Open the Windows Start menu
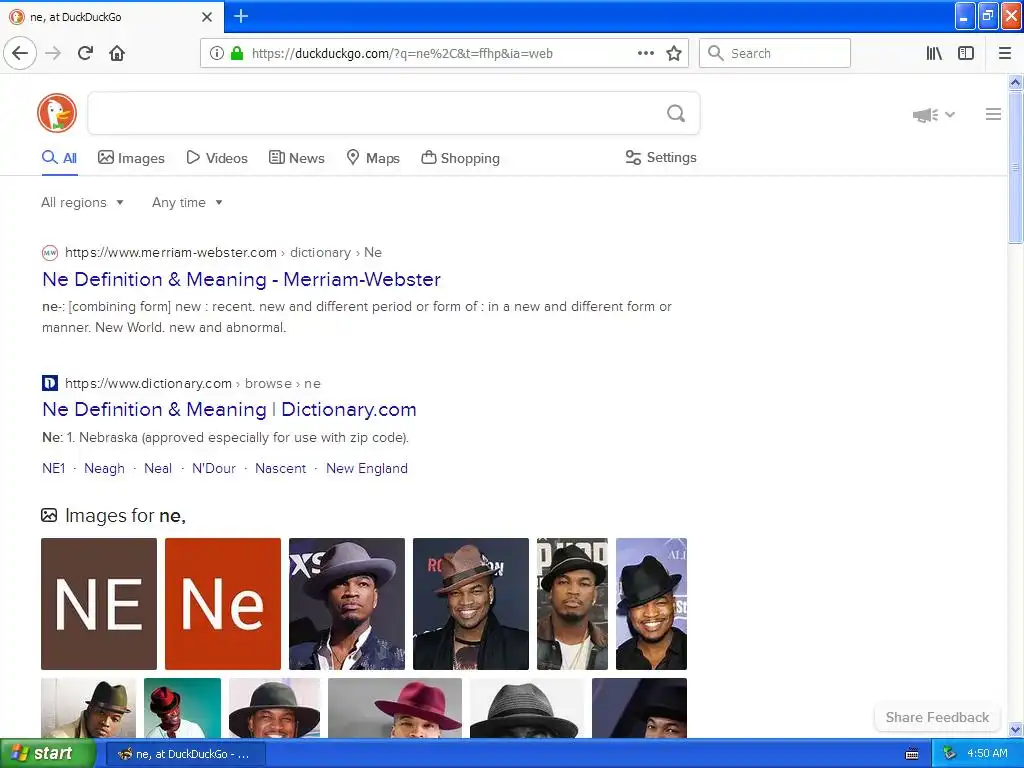The width and height of the screenshot is (1024, 768). tap(48, 754)
